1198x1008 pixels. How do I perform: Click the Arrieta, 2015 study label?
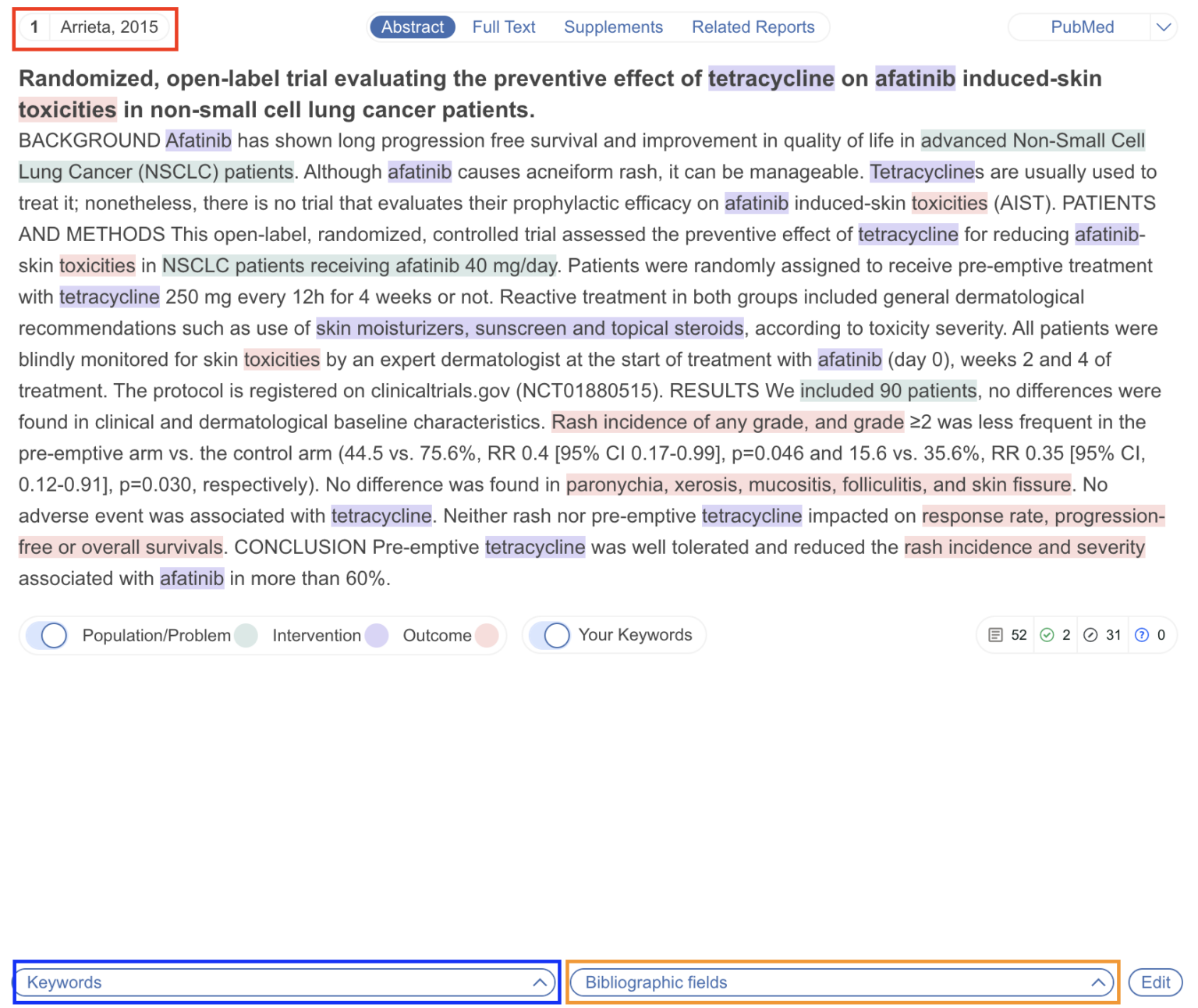110,27
